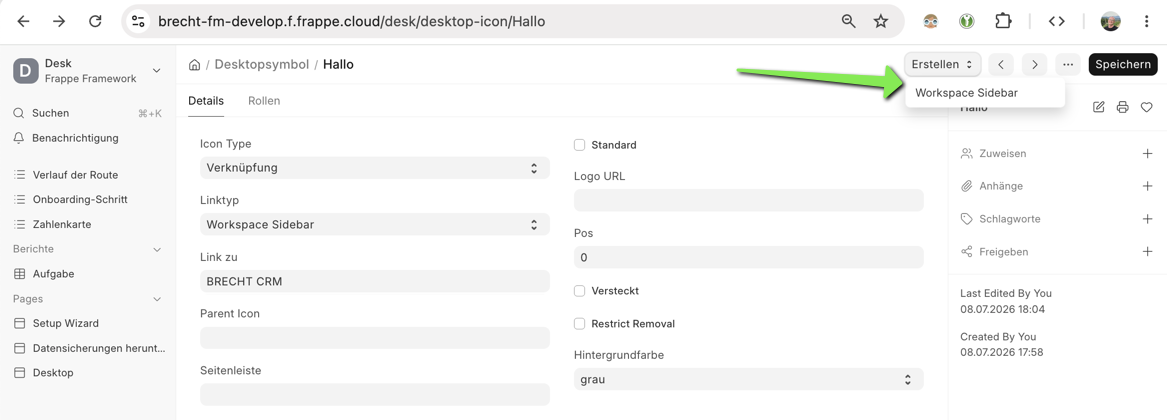This screenshot has height=420, width=1167.
Task: Like document with heart icon
Action: click(1146, 107)
